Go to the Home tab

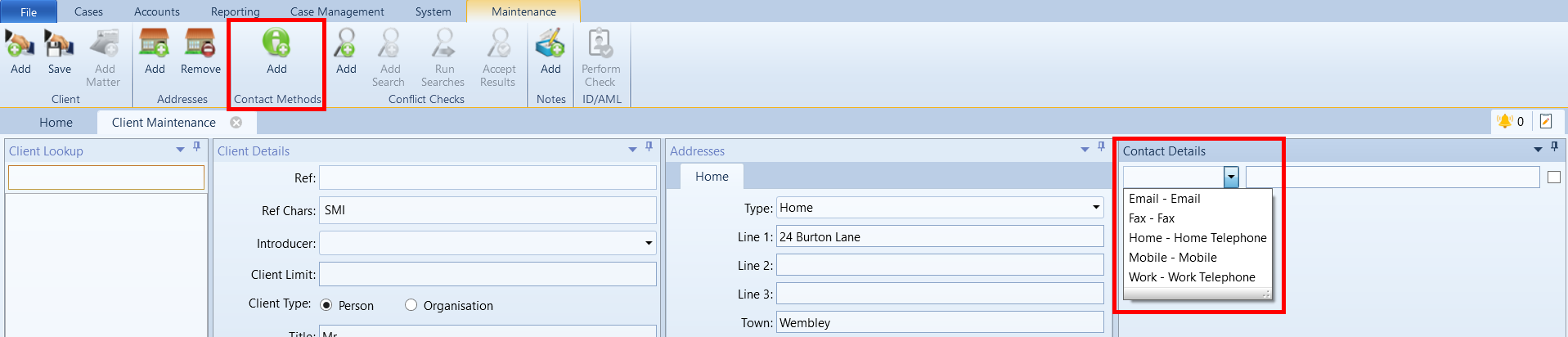click(56, 123)
